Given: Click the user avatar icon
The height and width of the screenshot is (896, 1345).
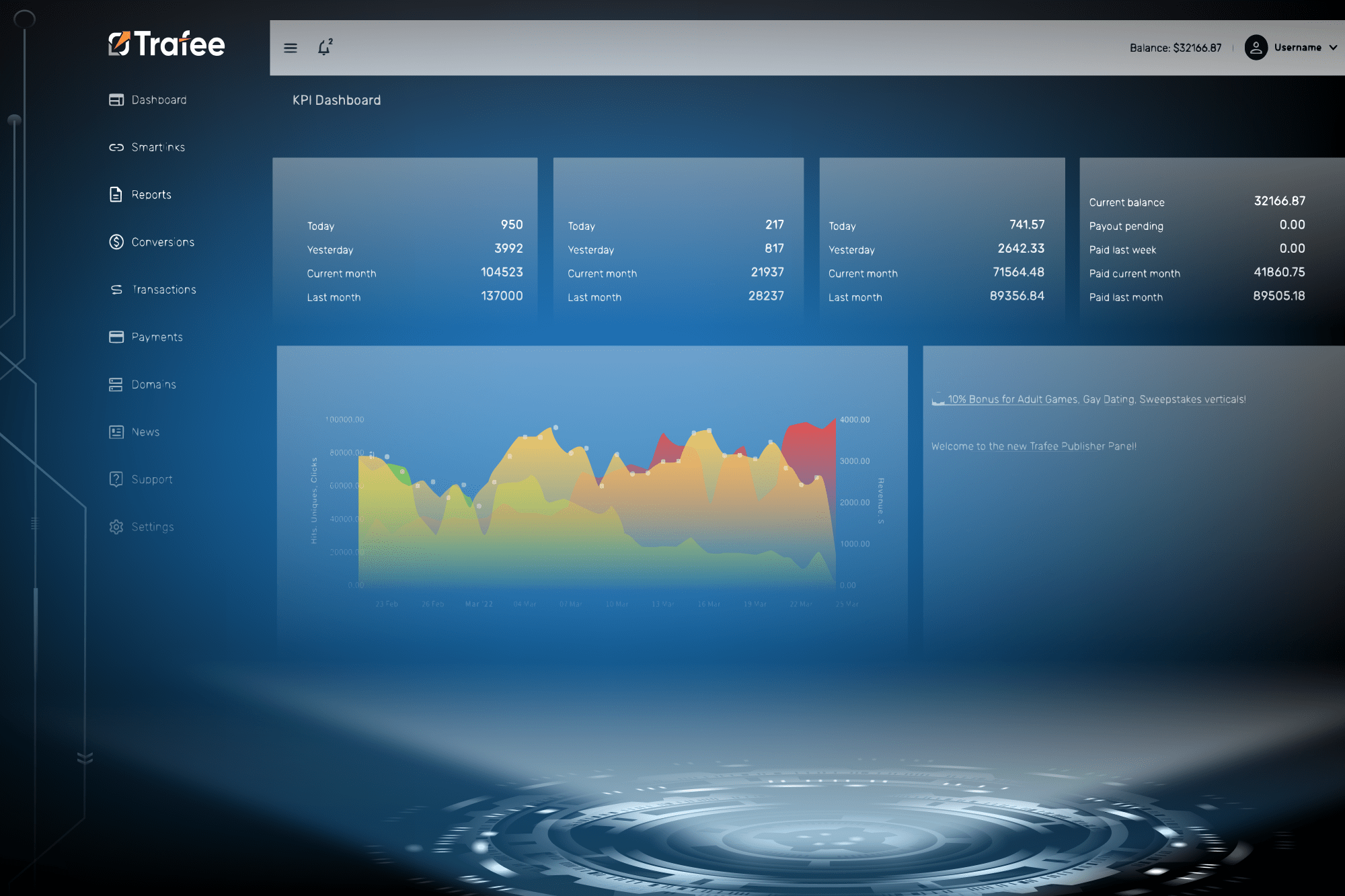Looking at the screenshot, I should pyautogui.click(x=1256, y=48).
